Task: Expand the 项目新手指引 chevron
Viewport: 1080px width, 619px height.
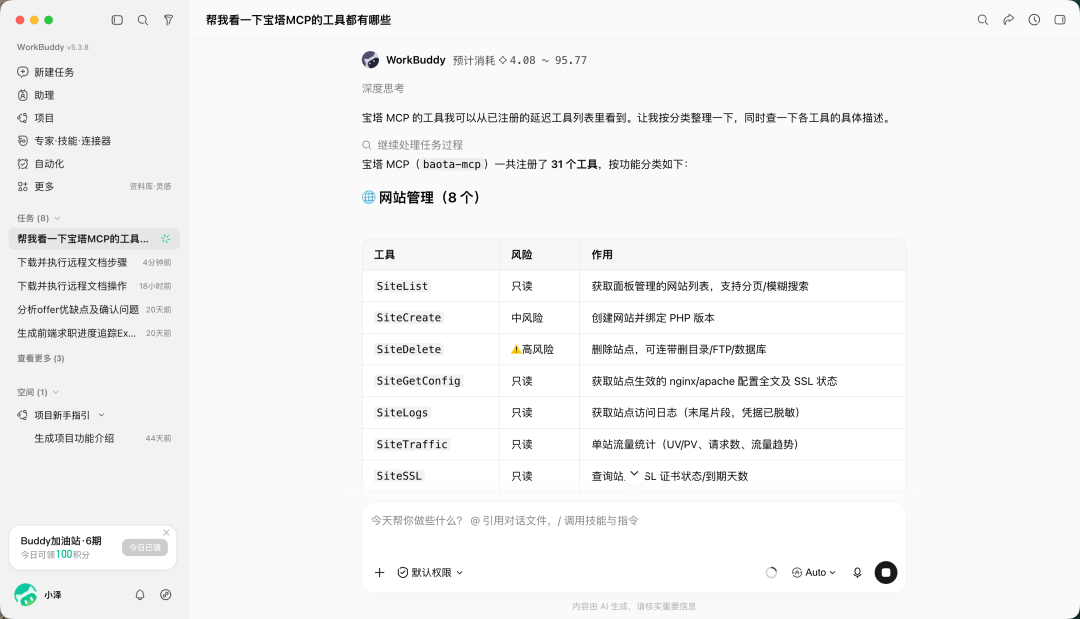Action: (x=101, y=415)
